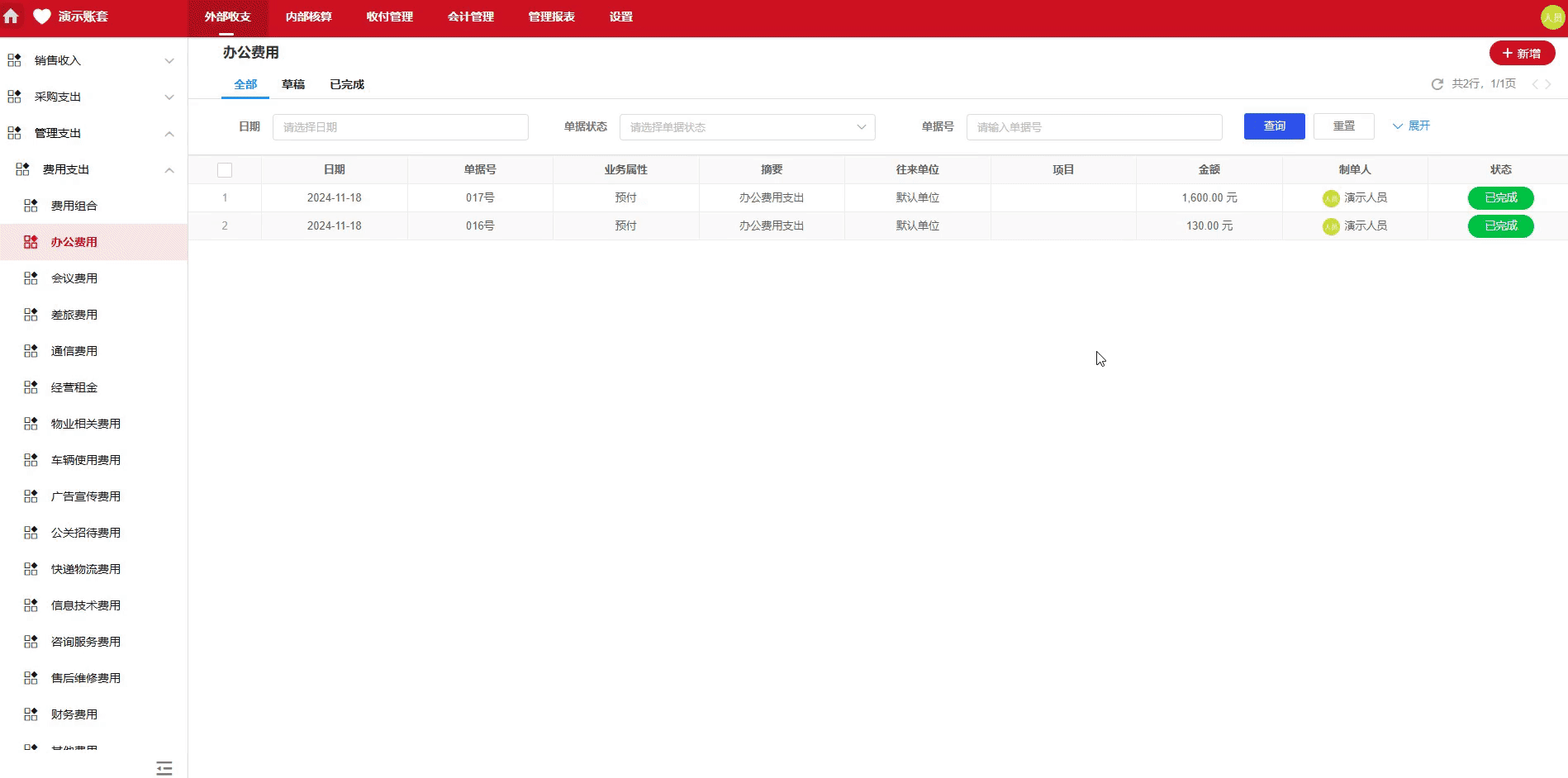Click the 重置 button
The height and width of the screenshot is (778, 1568).
(1343, 126)
